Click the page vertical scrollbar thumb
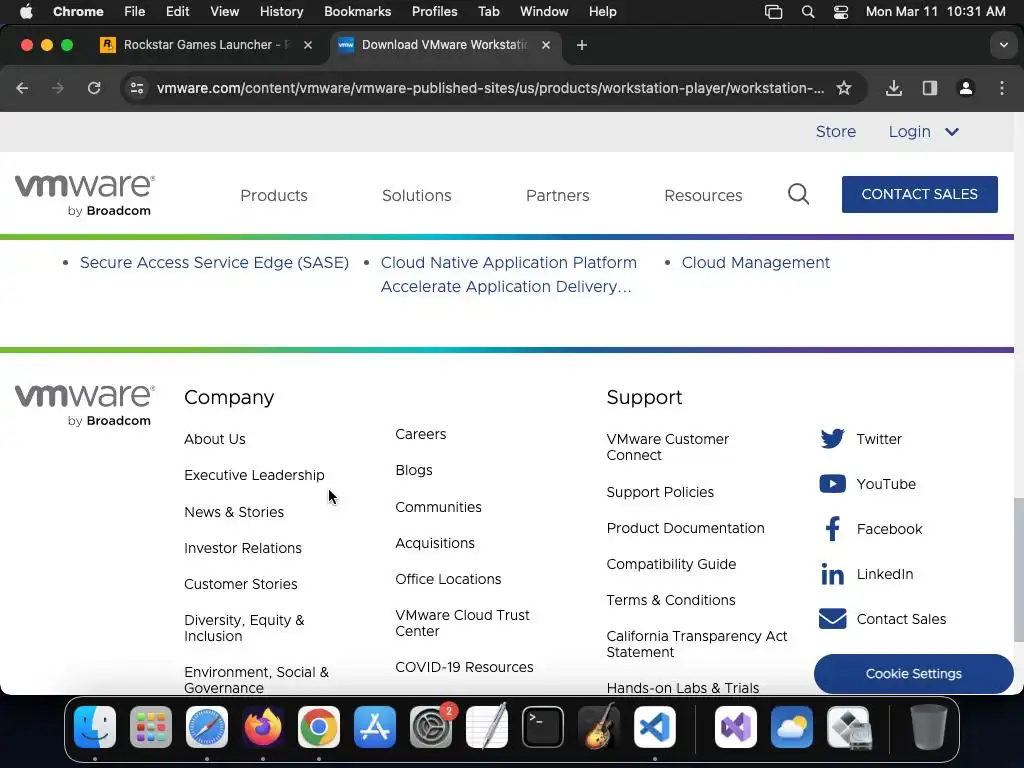 [x=1019, y=569]
